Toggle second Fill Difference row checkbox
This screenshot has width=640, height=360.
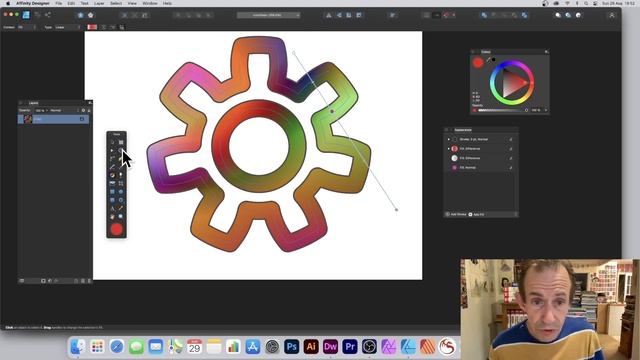[x=511, y=158]
